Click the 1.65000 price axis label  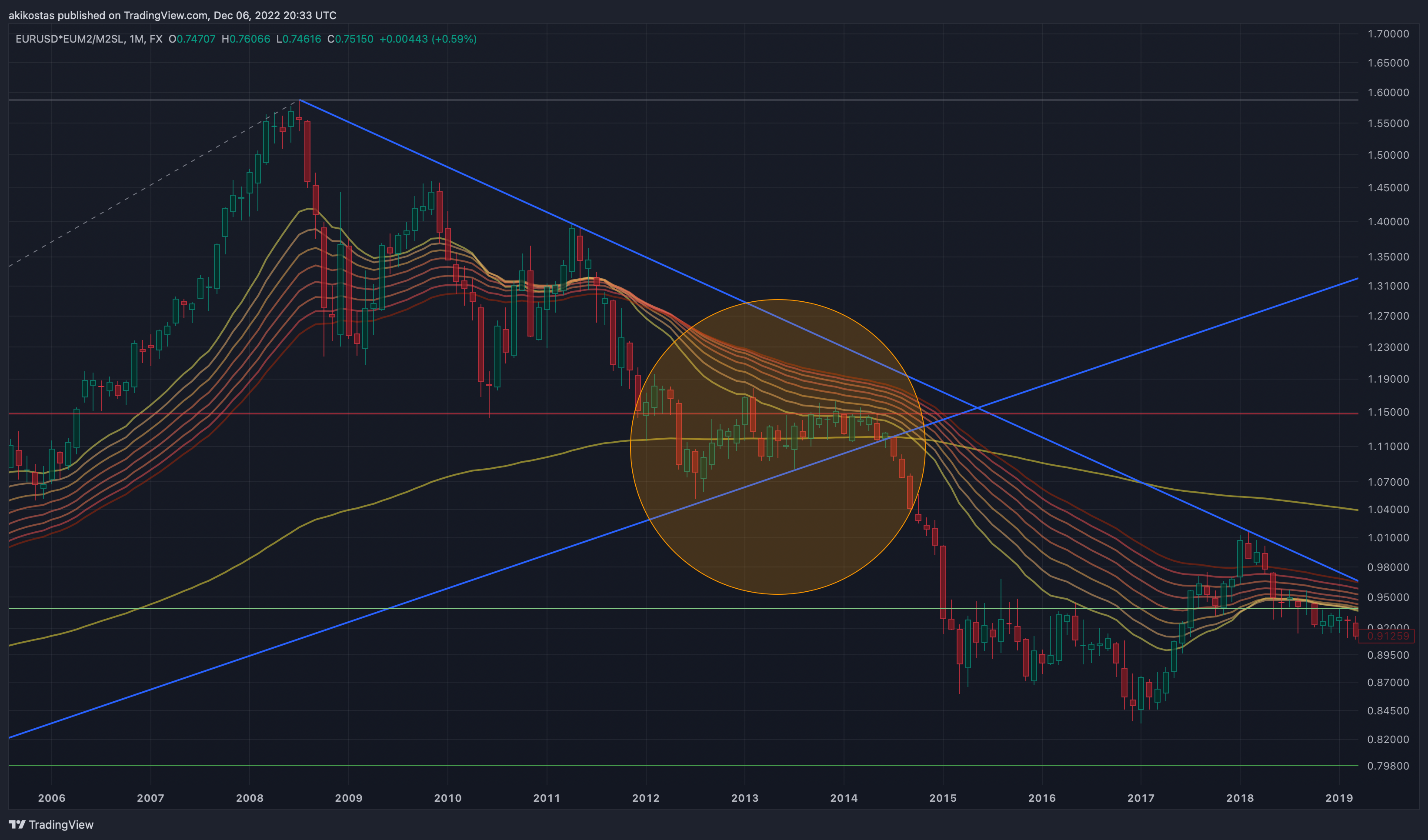[x=1388, y=63]
